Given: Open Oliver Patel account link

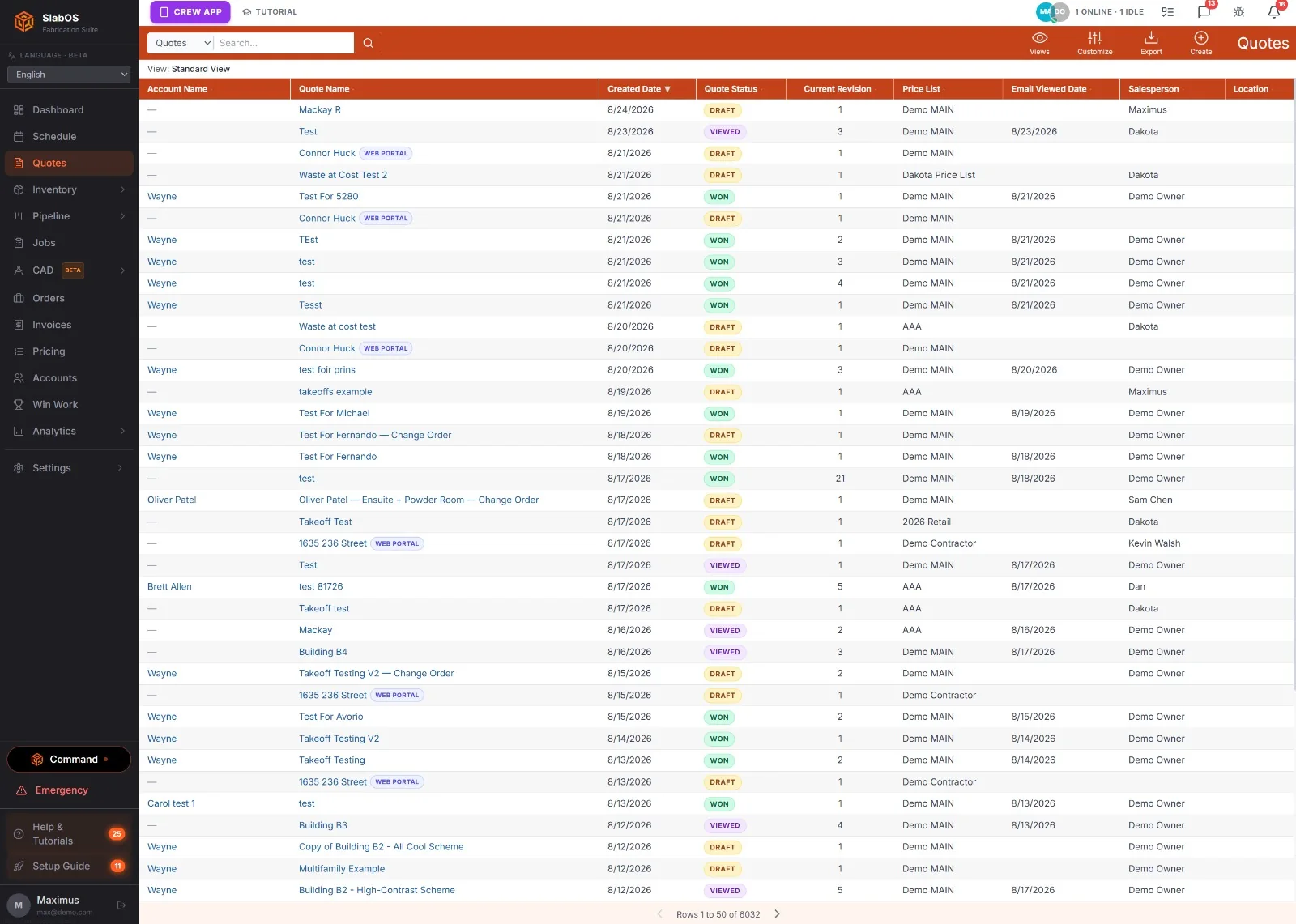Looking at the screenshot, I should [x=172, y=500].
